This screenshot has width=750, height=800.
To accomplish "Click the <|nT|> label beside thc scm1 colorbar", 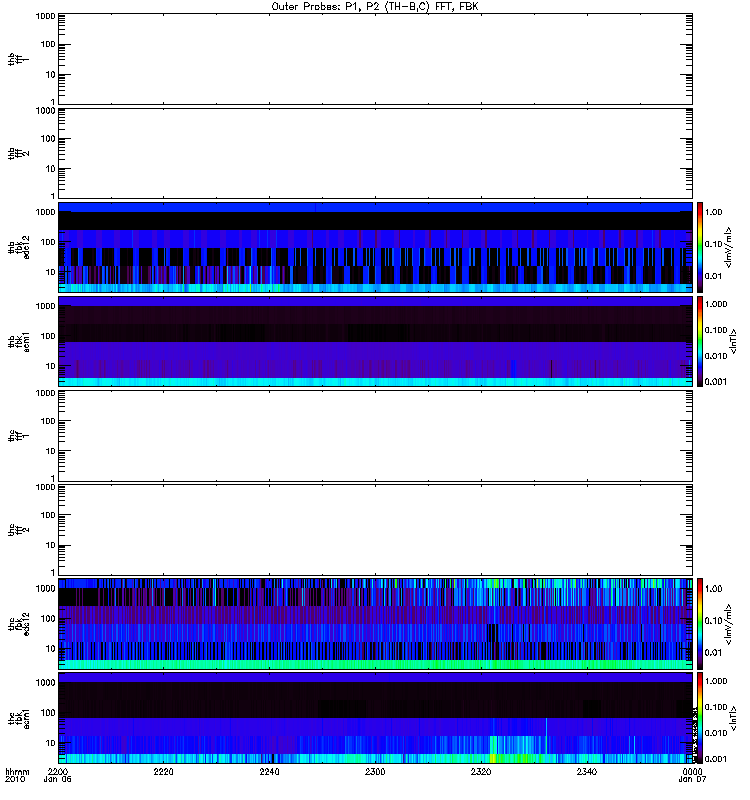I will click(733, 718).
